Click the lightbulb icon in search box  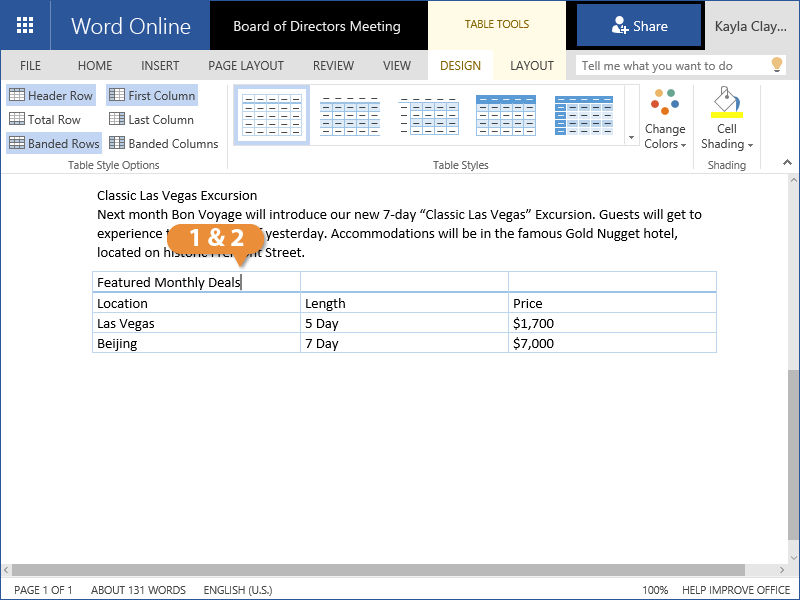pyautogui.click(x=776, y=65)
